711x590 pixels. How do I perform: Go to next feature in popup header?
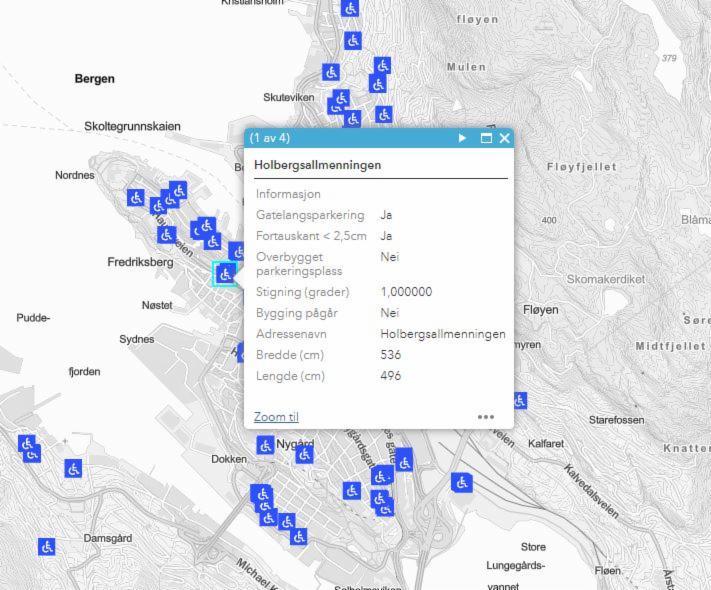[x=462, y=138]
